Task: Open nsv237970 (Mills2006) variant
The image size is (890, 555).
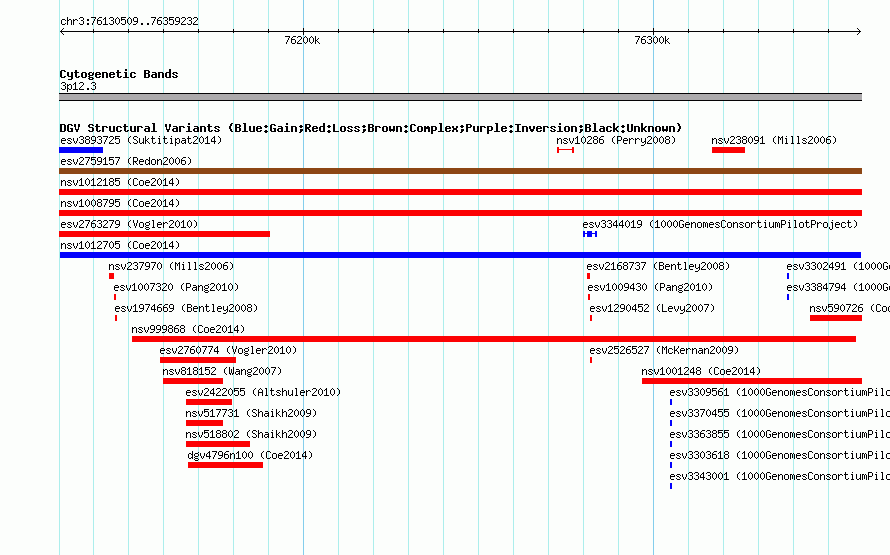Action: [x=171, y=266]
